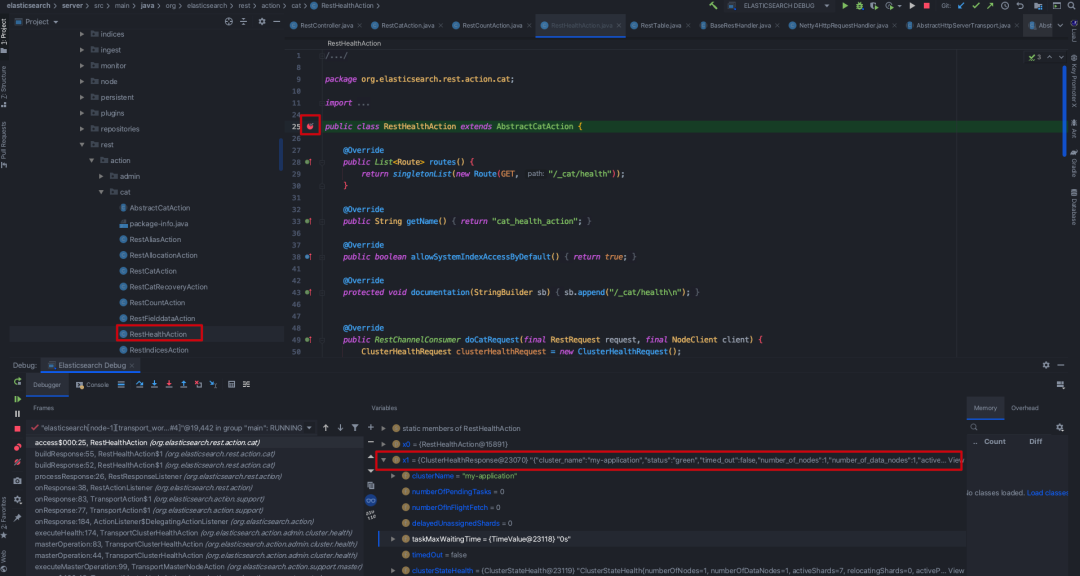
Task: Select the previous frame with the up arrow
Action: [x=326, y=428]
